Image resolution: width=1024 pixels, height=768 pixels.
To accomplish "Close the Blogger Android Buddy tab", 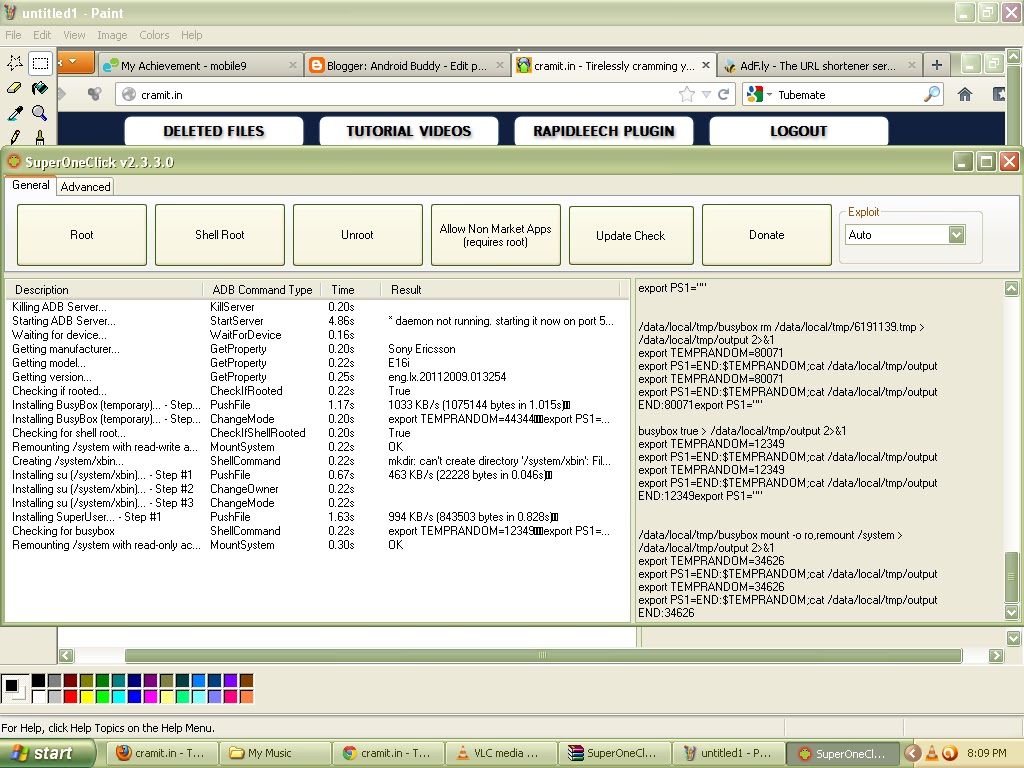I will (x=500, y=65).
